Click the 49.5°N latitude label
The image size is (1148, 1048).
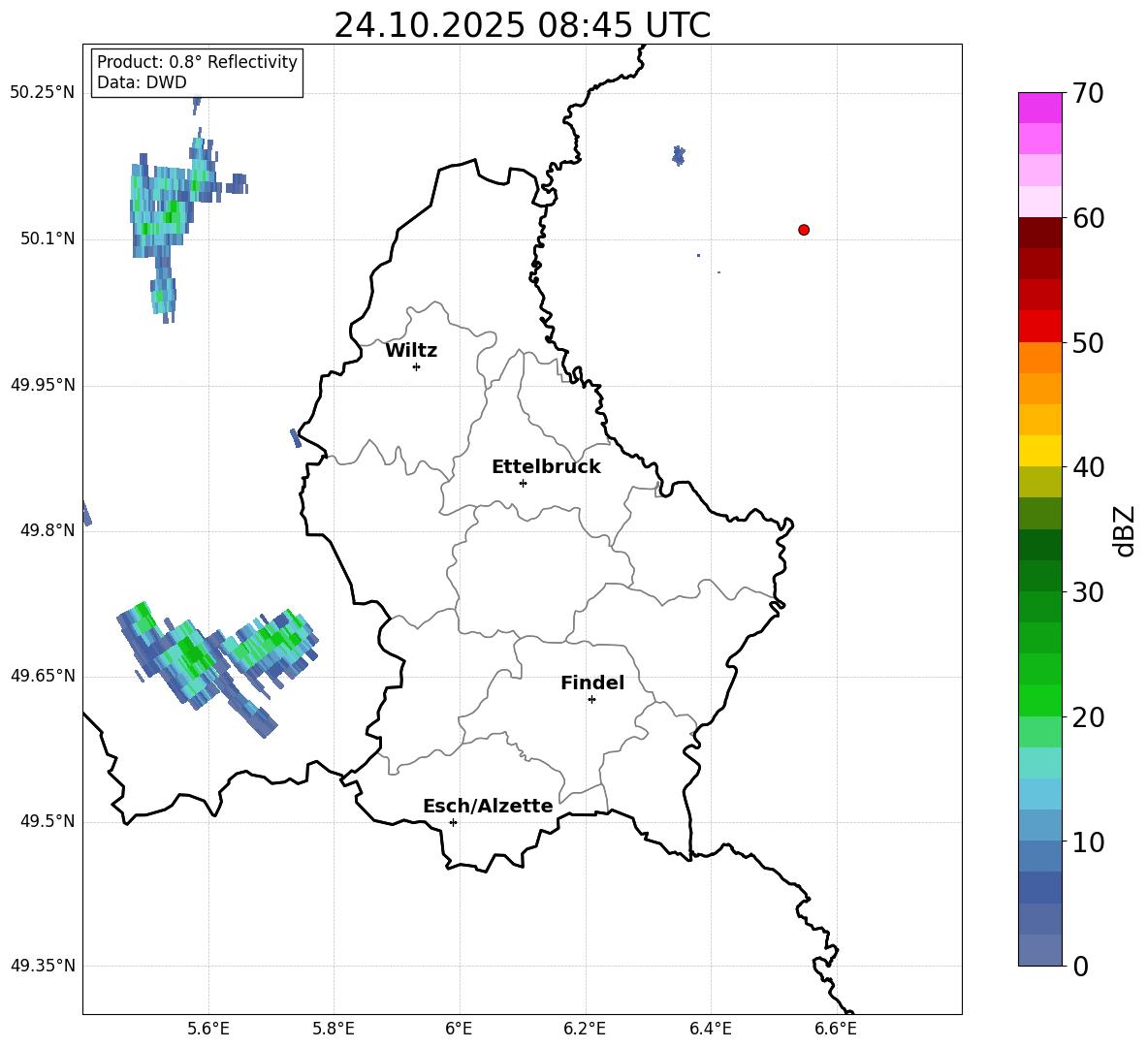(48, 821)
